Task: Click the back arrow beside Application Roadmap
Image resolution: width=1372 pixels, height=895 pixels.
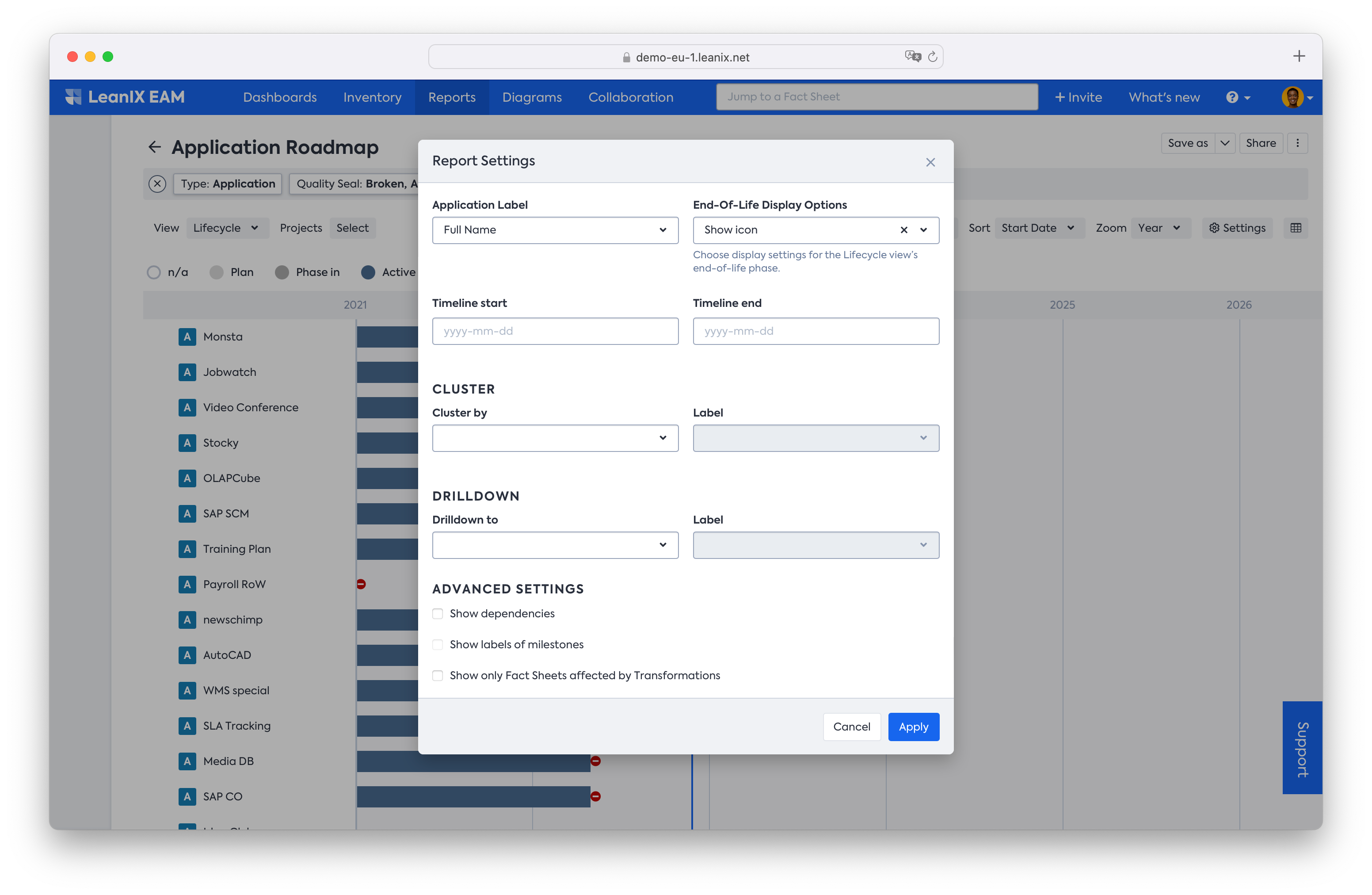Action: point(154,147)
